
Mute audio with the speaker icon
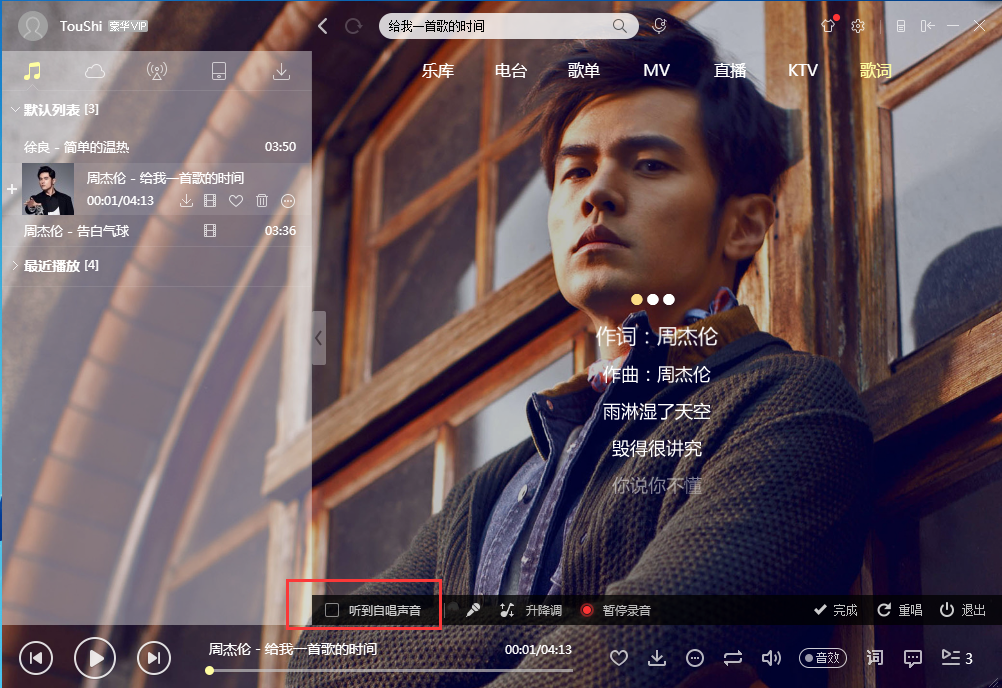(770, 658)
